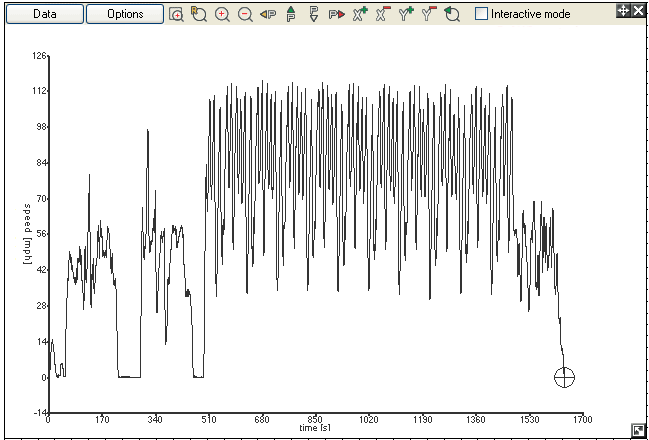Shrink the Y axis with Y- icon
This screenshot has height=440, width=649.
428,15
